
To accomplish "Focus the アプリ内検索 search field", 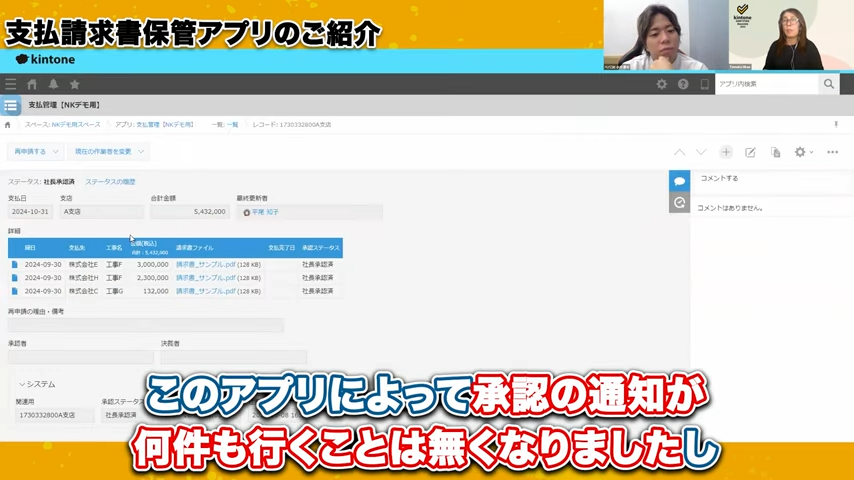I will tap(767, 84).
